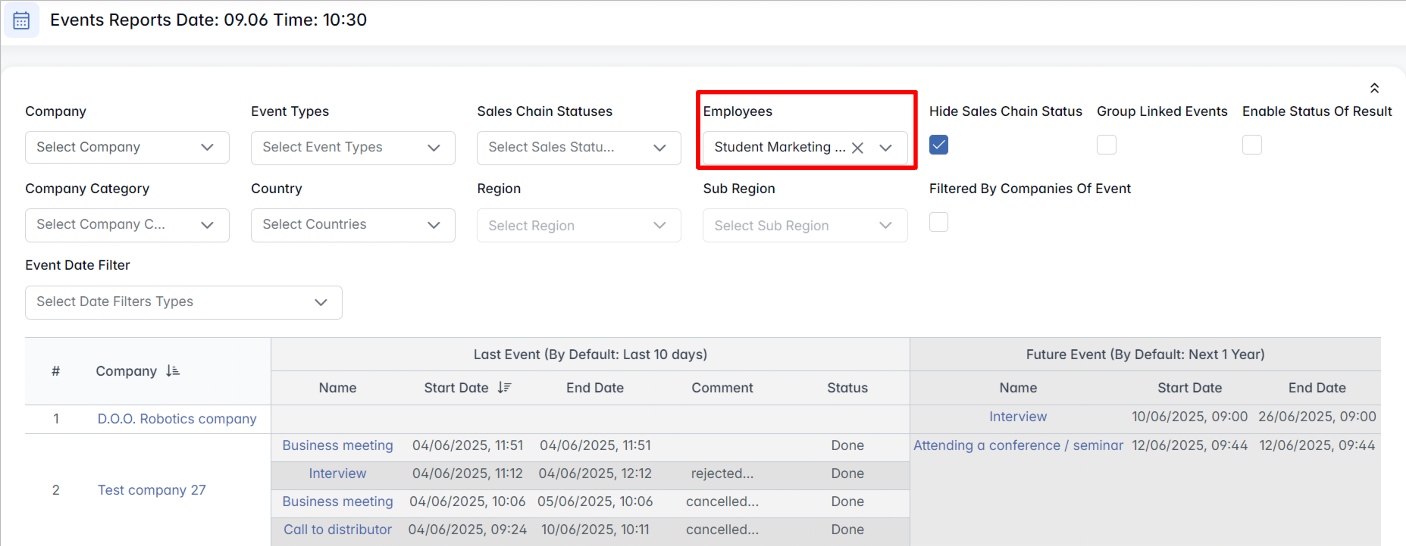Open Test company 27 link
This screenshot has width=1406, height=546.
[152, 490]
